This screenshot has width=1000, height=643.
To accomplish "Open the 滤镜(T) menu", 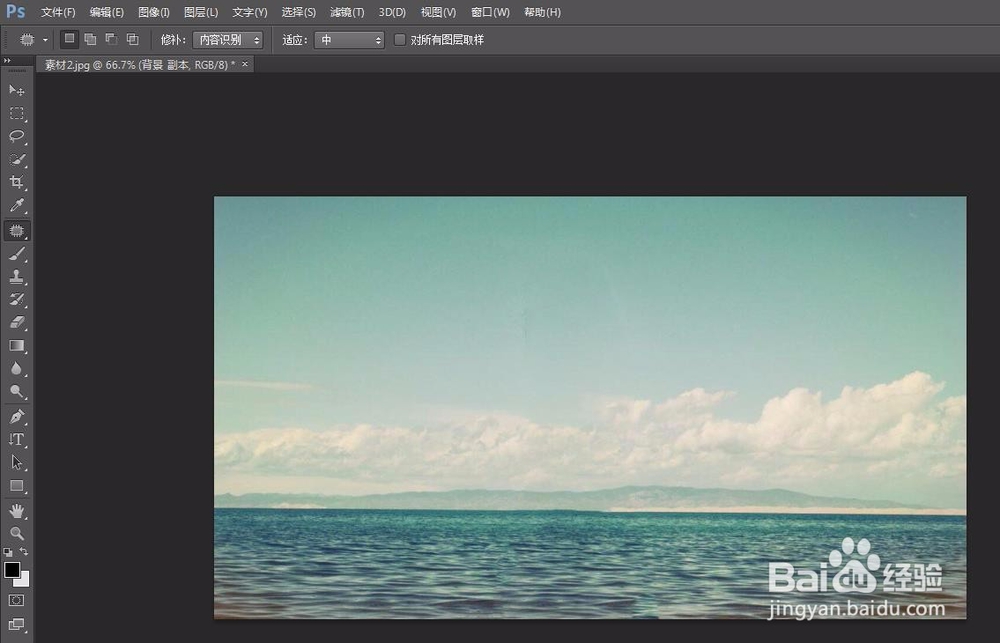I will pos(347,12).
